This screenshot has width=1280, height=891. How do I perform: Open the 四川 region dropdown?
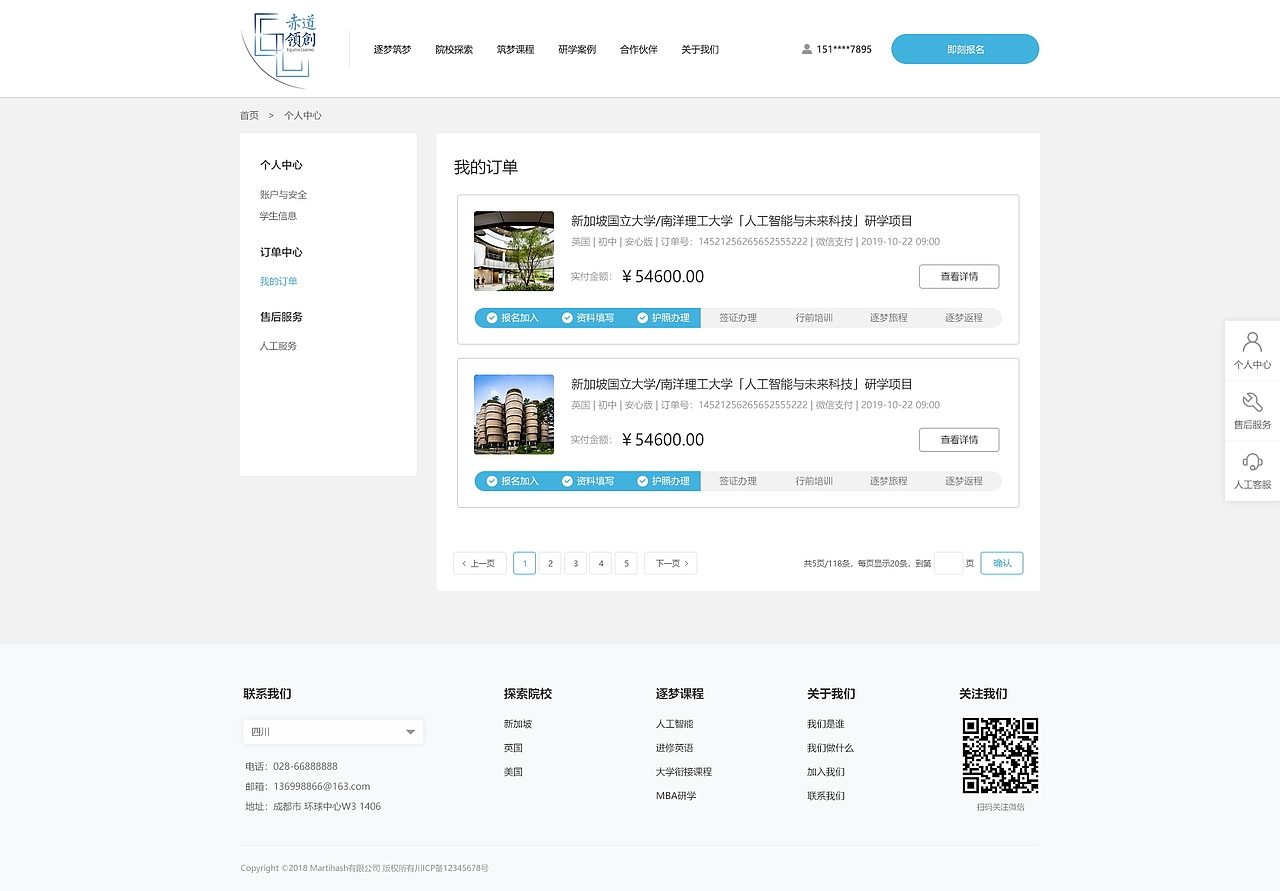332,731
